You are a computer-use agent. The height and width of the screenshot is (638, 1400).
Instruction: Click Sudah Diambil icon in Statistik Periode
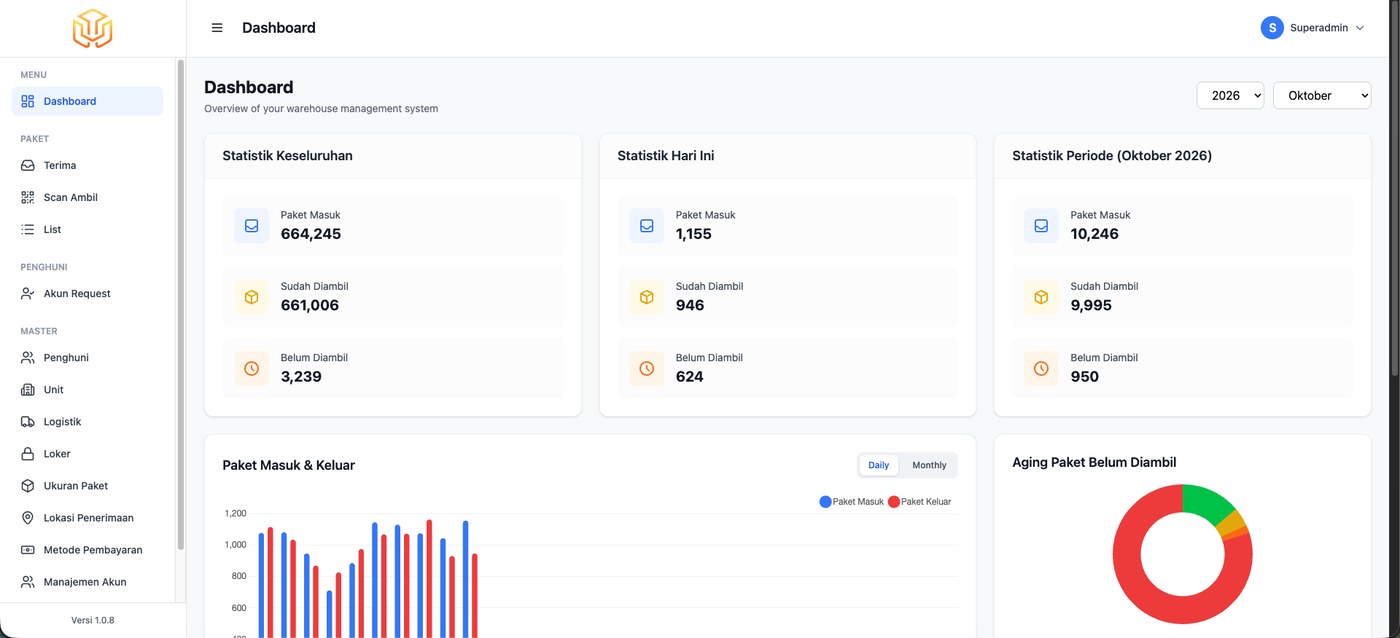pos(1041,297)
